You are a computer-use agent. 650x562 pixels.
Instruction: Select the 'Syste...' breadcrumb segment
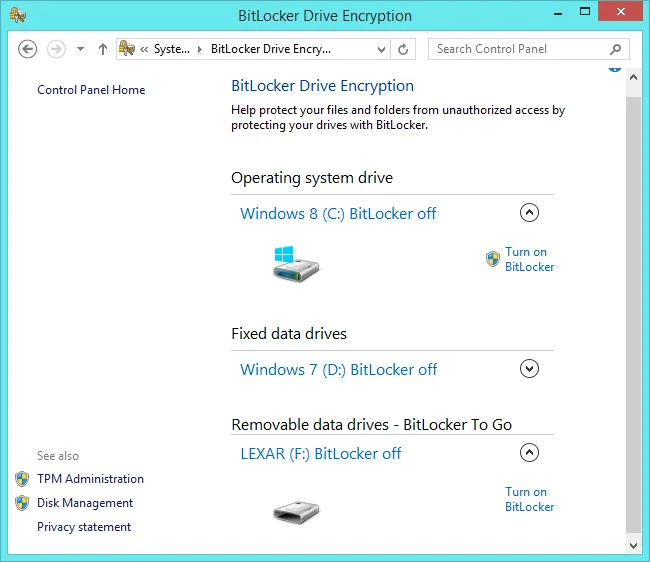tap(172, 49)
